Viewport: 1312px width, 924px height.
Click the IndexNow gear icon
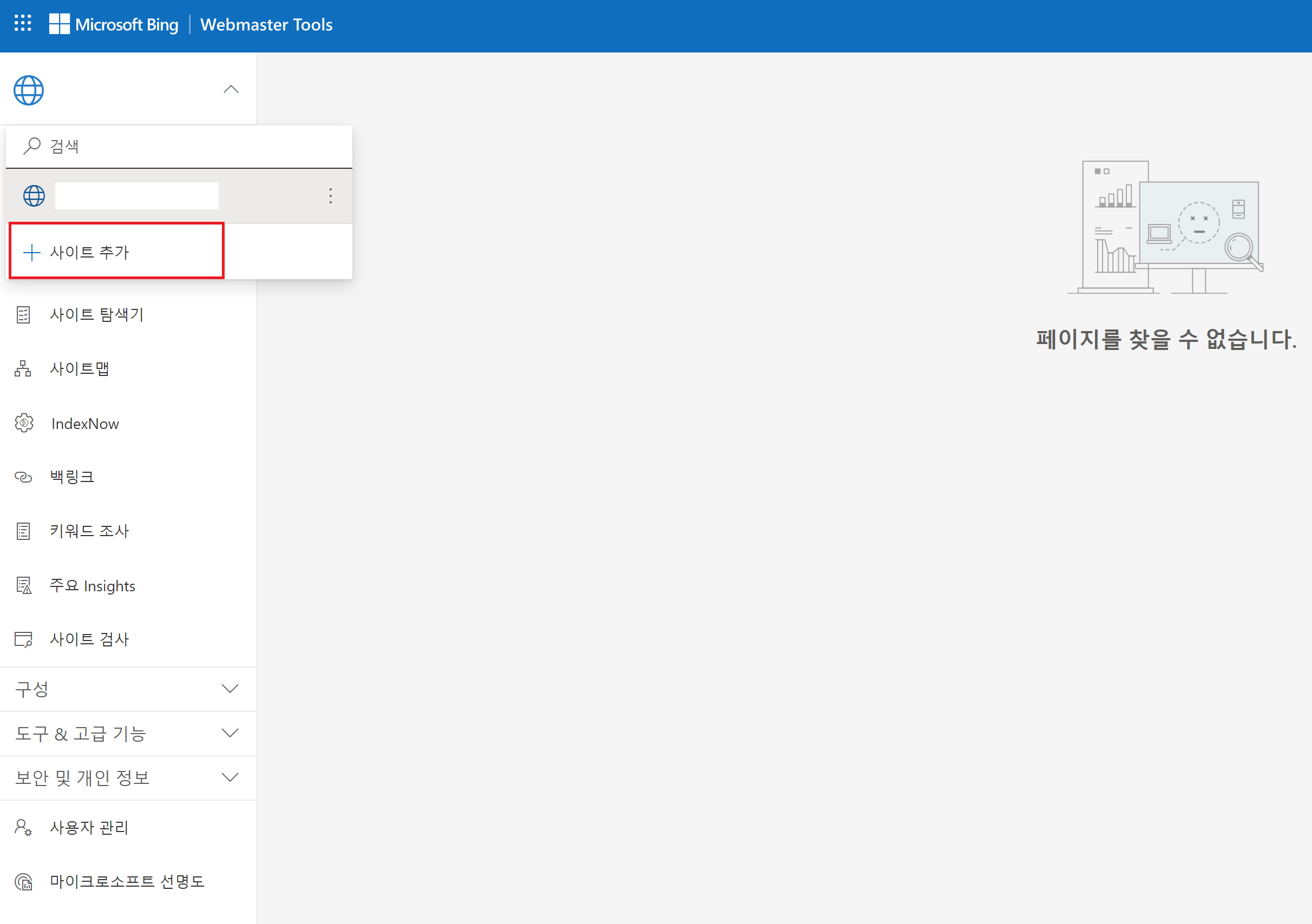tap(24, 423)
